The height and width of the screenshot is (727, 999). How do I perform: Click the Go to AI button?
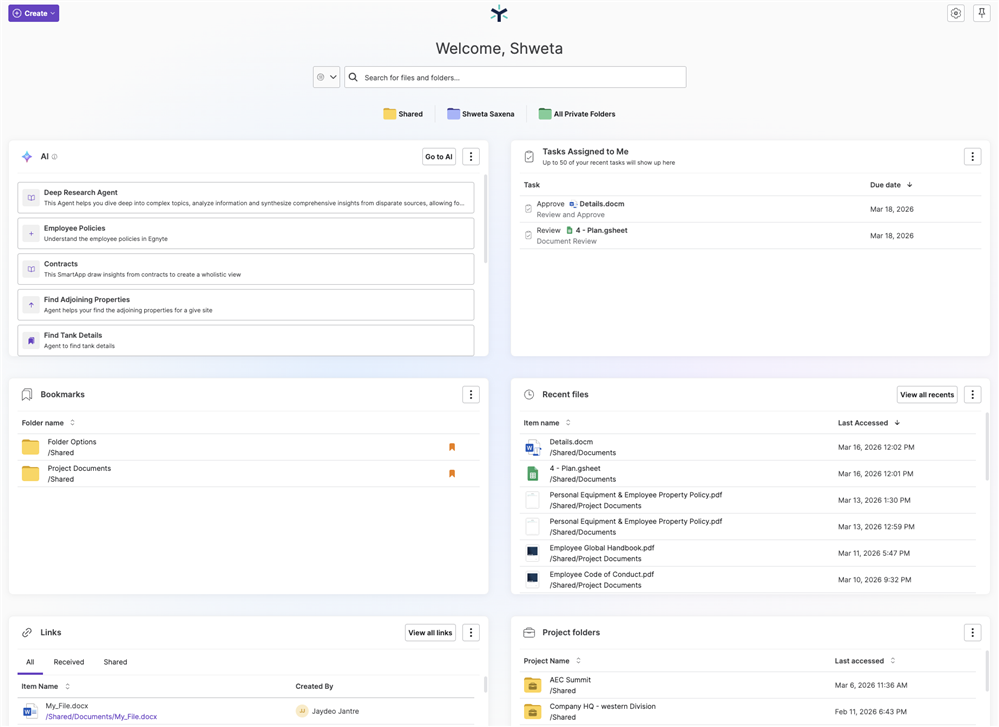[x=438, y=156]
